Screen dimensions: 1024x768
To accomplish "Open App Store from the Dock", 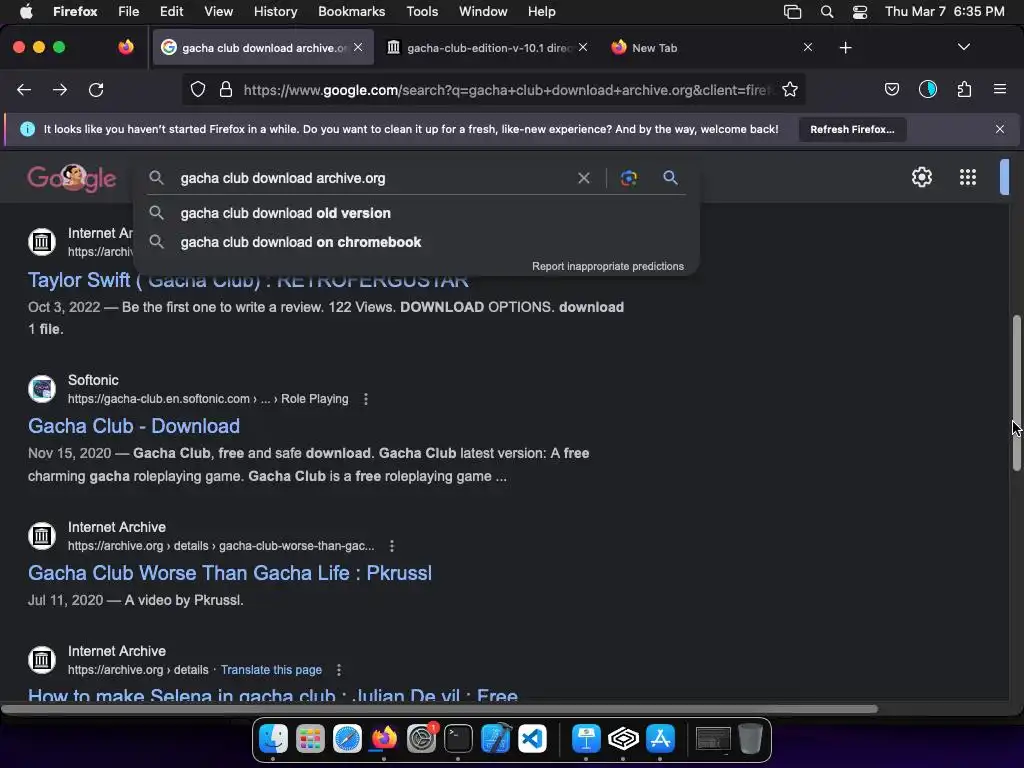I will (x=660, y=739).
